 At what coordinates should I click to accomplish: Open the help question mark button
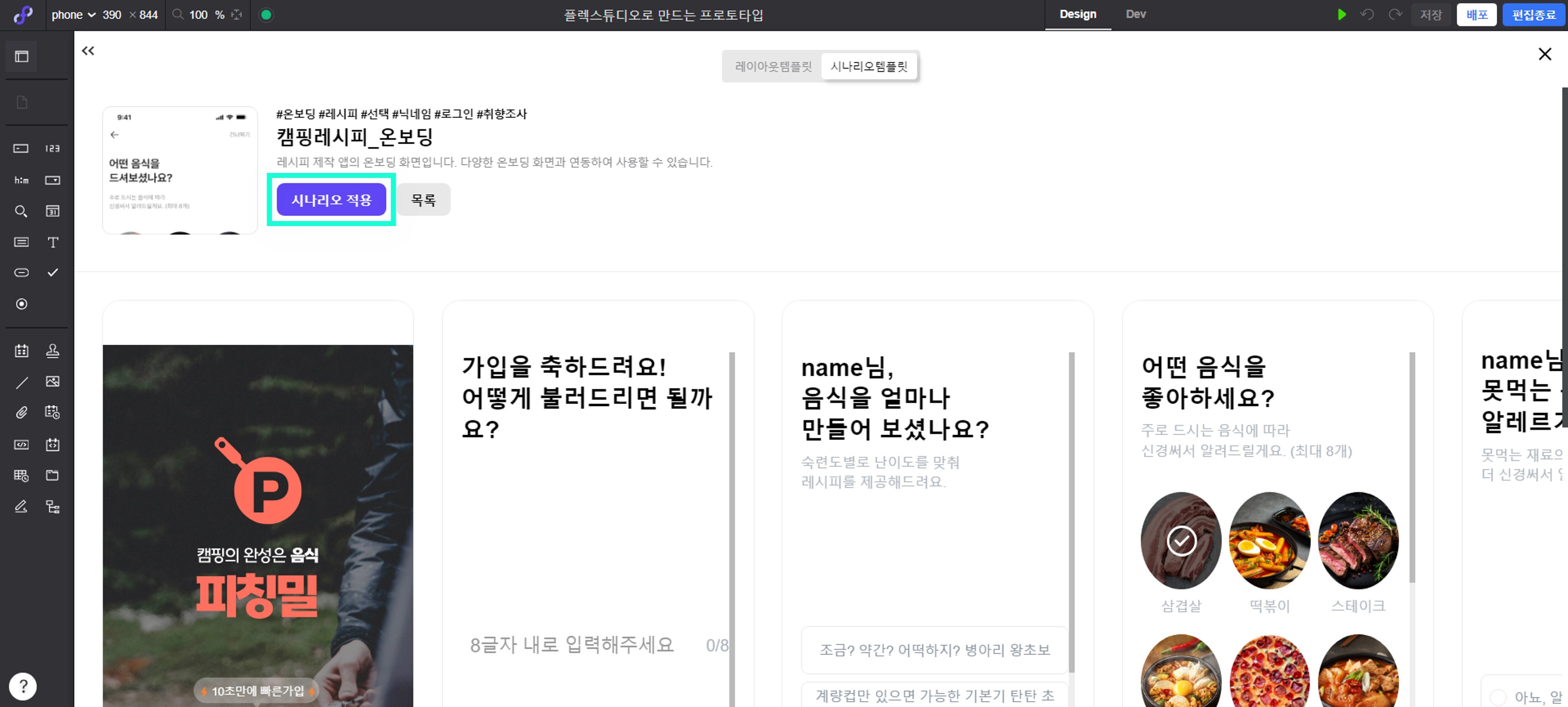[23, 686]
